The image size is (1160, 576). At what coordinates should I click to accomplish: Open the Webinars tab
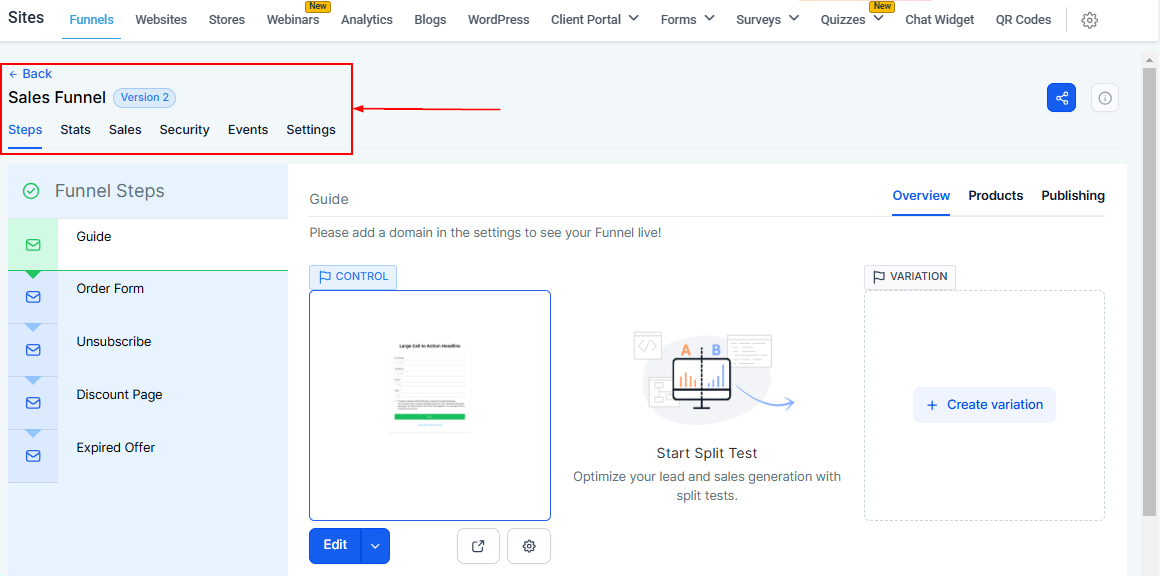coord(293,20)
